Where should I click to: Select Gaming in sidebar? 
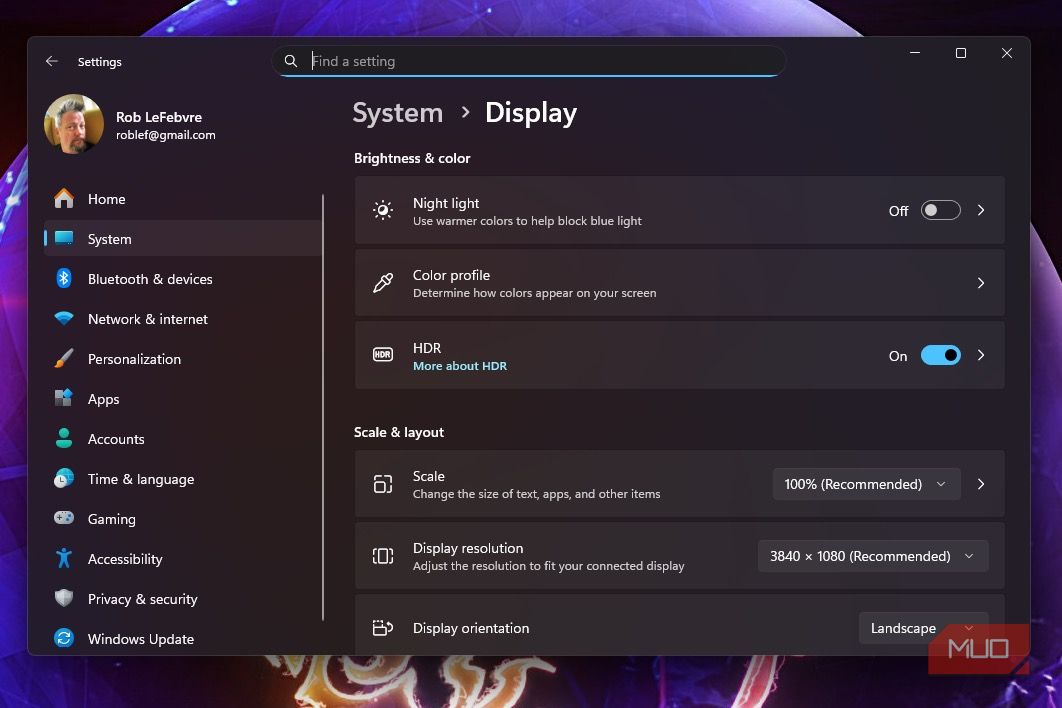pyautogui.click(x=183, y=518)
